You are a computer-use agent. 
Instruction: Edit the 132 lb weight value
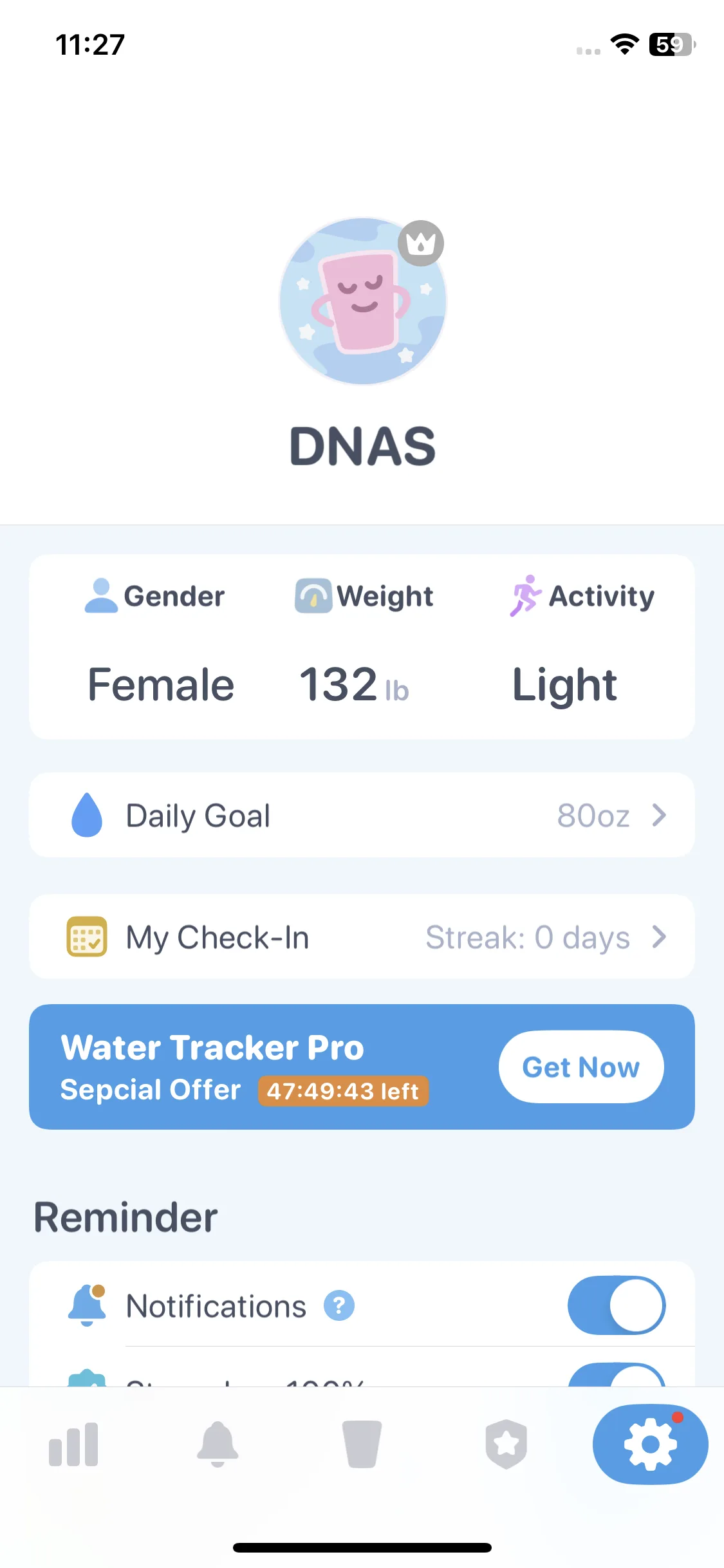(354, 684)
